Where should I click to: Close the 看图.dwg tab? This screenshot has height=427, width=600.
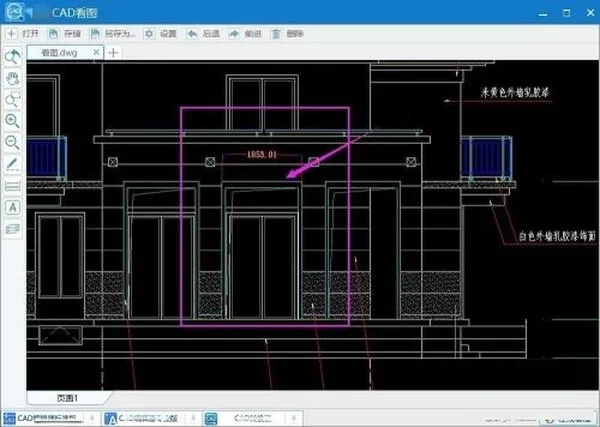pyautogui.click(x=96, y=52)
